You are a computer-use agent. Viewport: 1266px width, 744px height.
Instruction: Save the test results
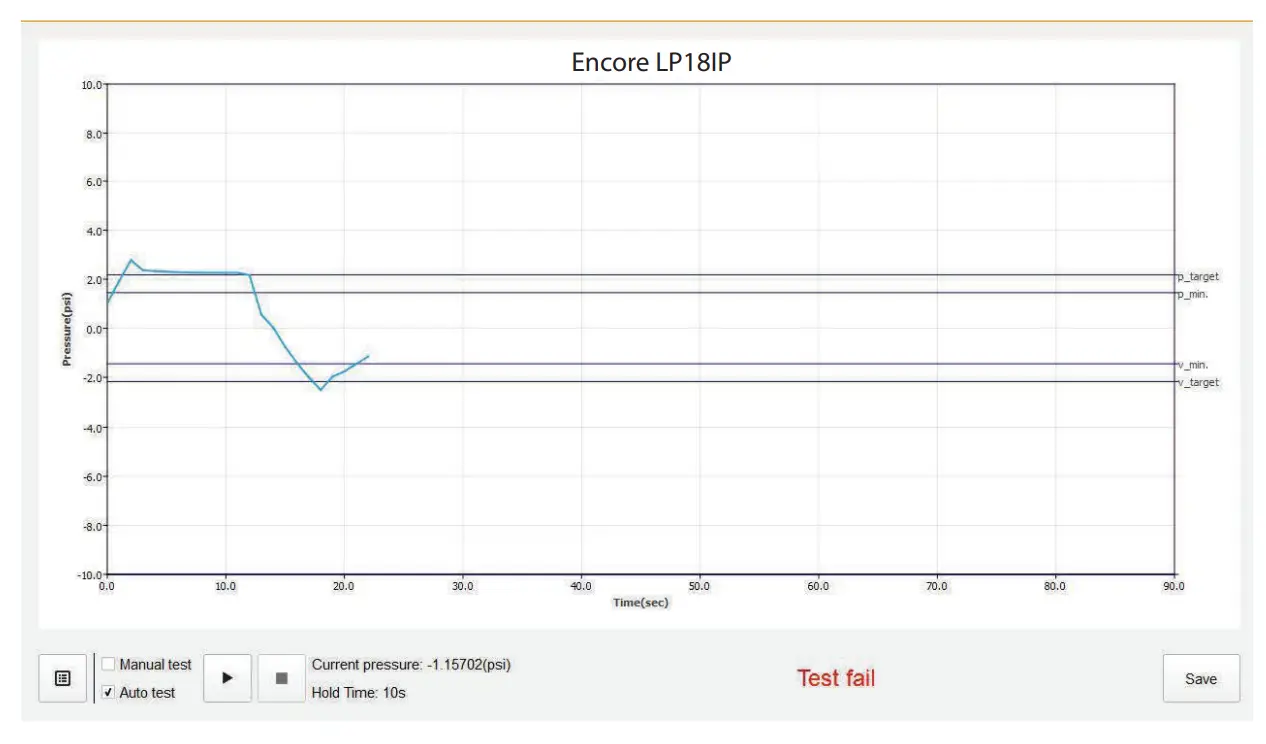1201,678
